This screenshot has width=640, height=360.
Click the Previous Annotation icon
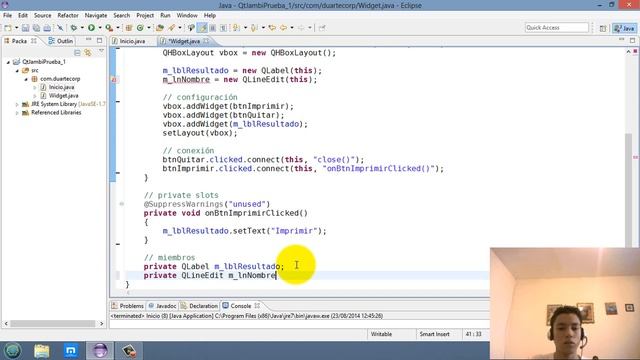coord(254,28)
